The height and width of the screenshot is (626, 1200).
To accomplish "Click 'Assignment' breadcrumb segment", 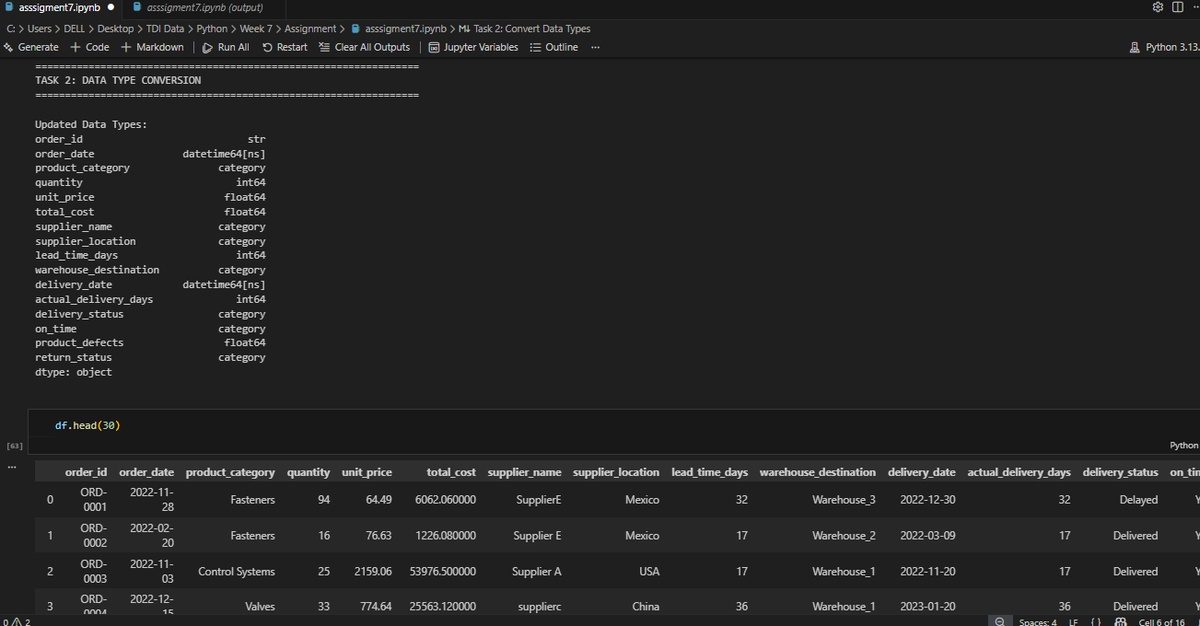I will [310, 28].
